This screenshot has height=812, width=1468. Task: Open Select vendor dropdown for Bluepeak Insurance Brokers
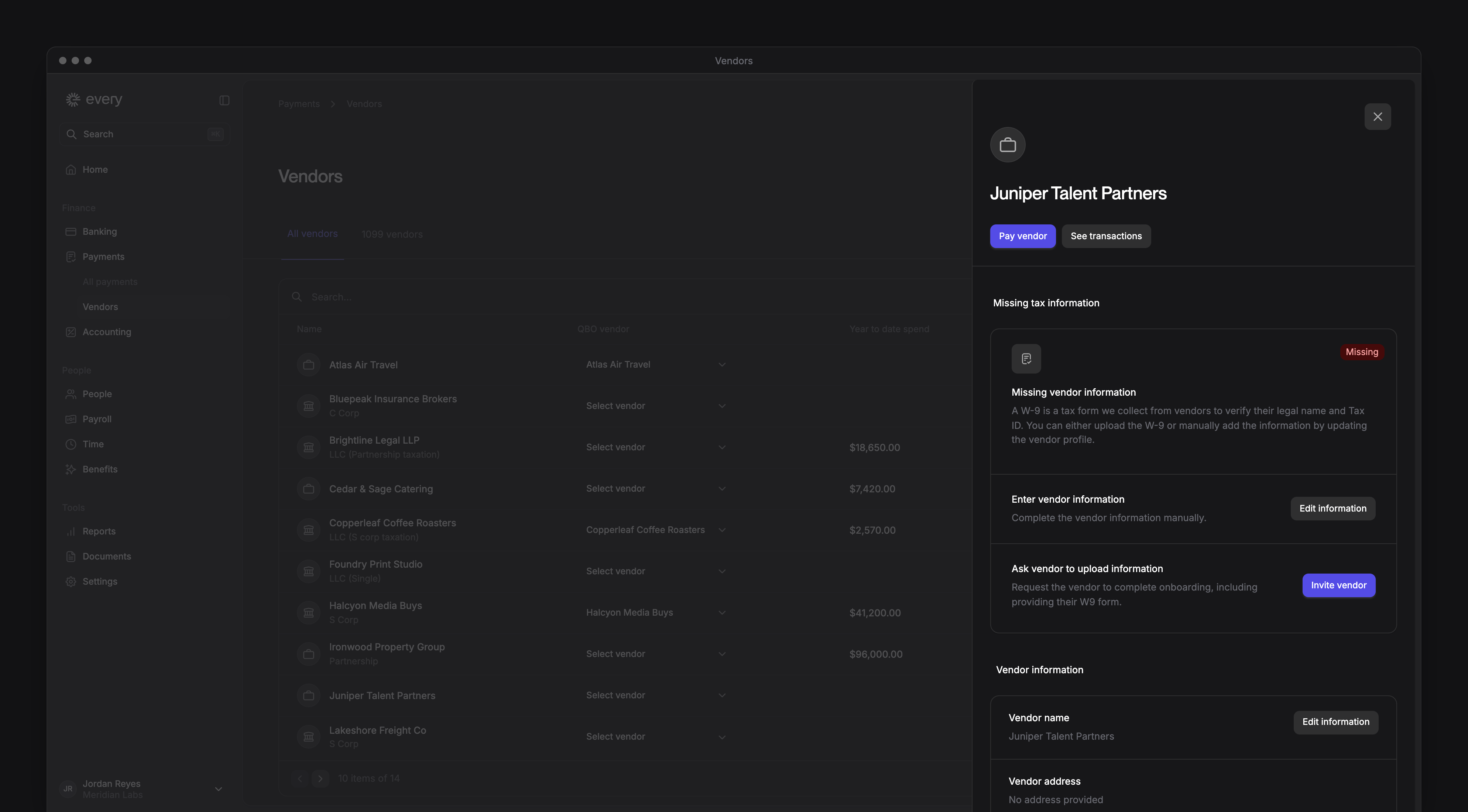(x=655, y=406)
